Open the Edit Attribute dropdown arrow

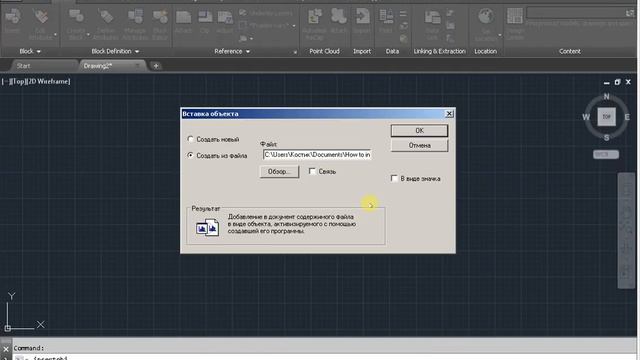pyautogui.click(x=55, y=35)
